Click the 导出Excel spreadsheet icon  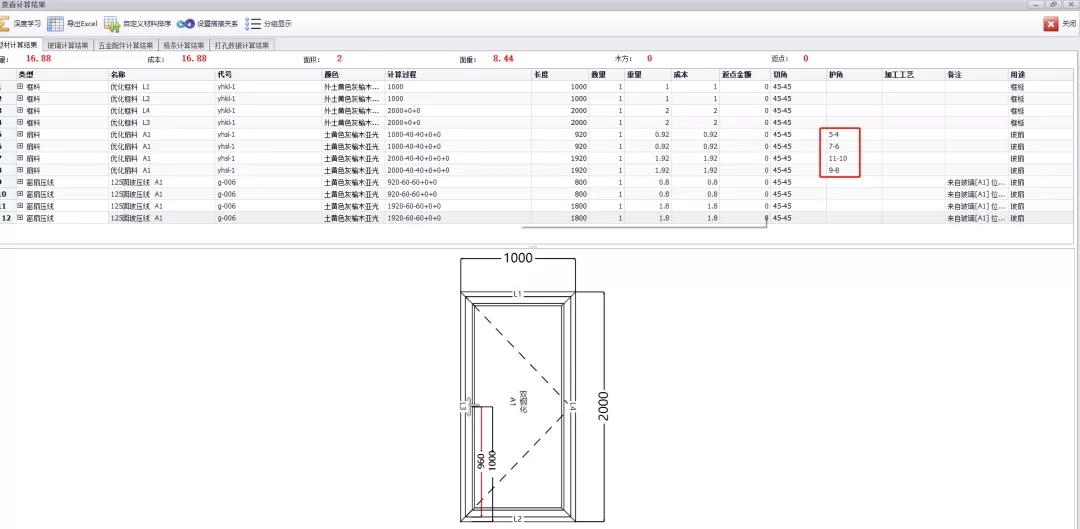[56, 23]
